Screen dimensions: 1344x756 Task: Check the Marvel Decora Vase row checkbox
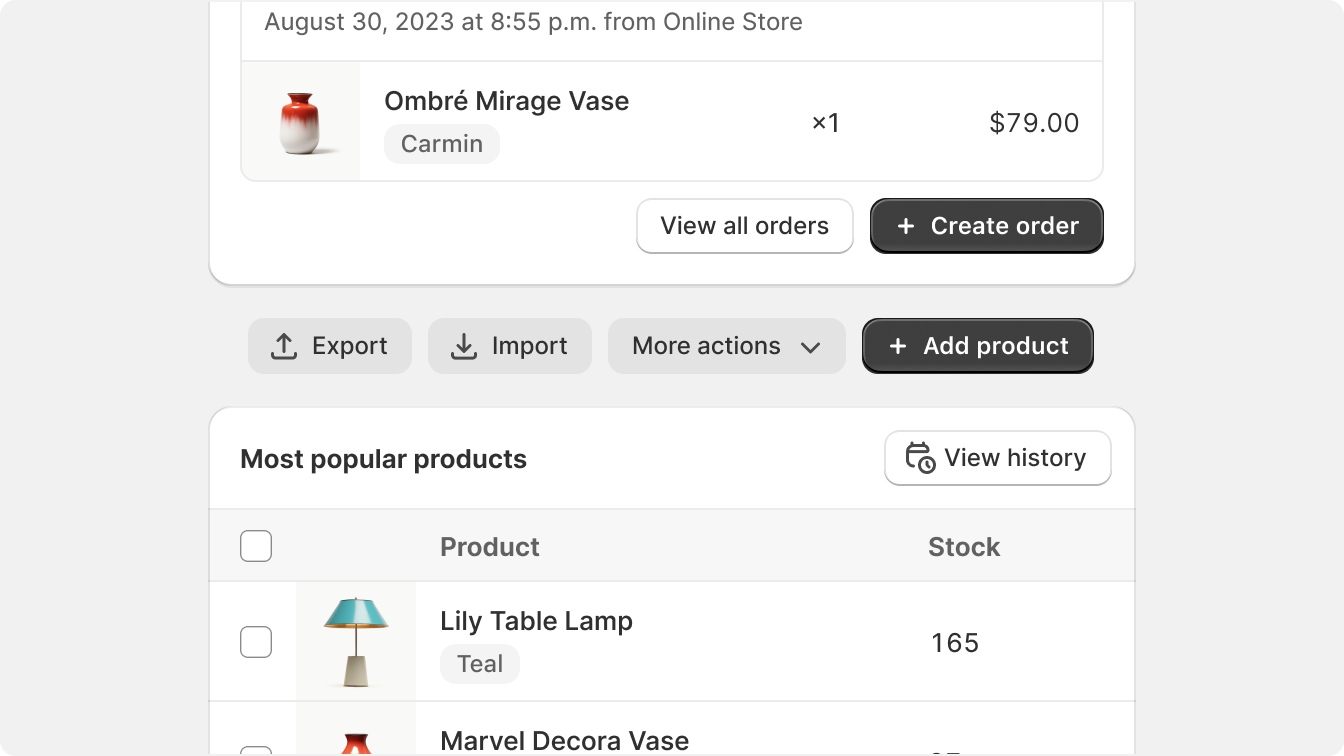tap(256, 750)
